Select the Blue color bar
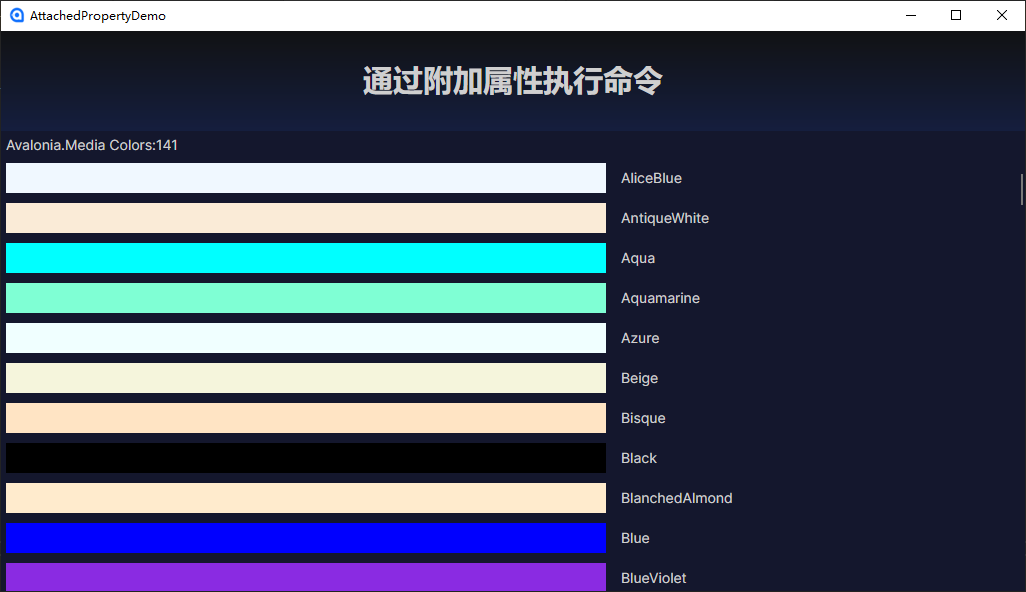 point(305,537)
